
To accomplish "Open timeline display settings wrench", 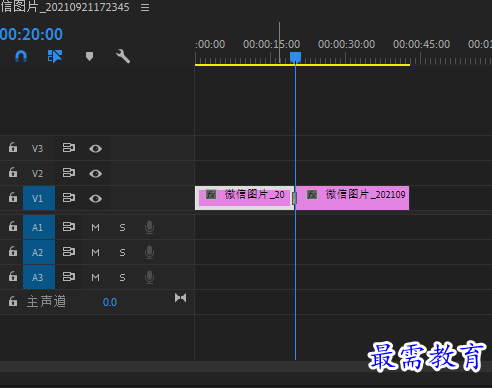I will (x=123, y=56).
